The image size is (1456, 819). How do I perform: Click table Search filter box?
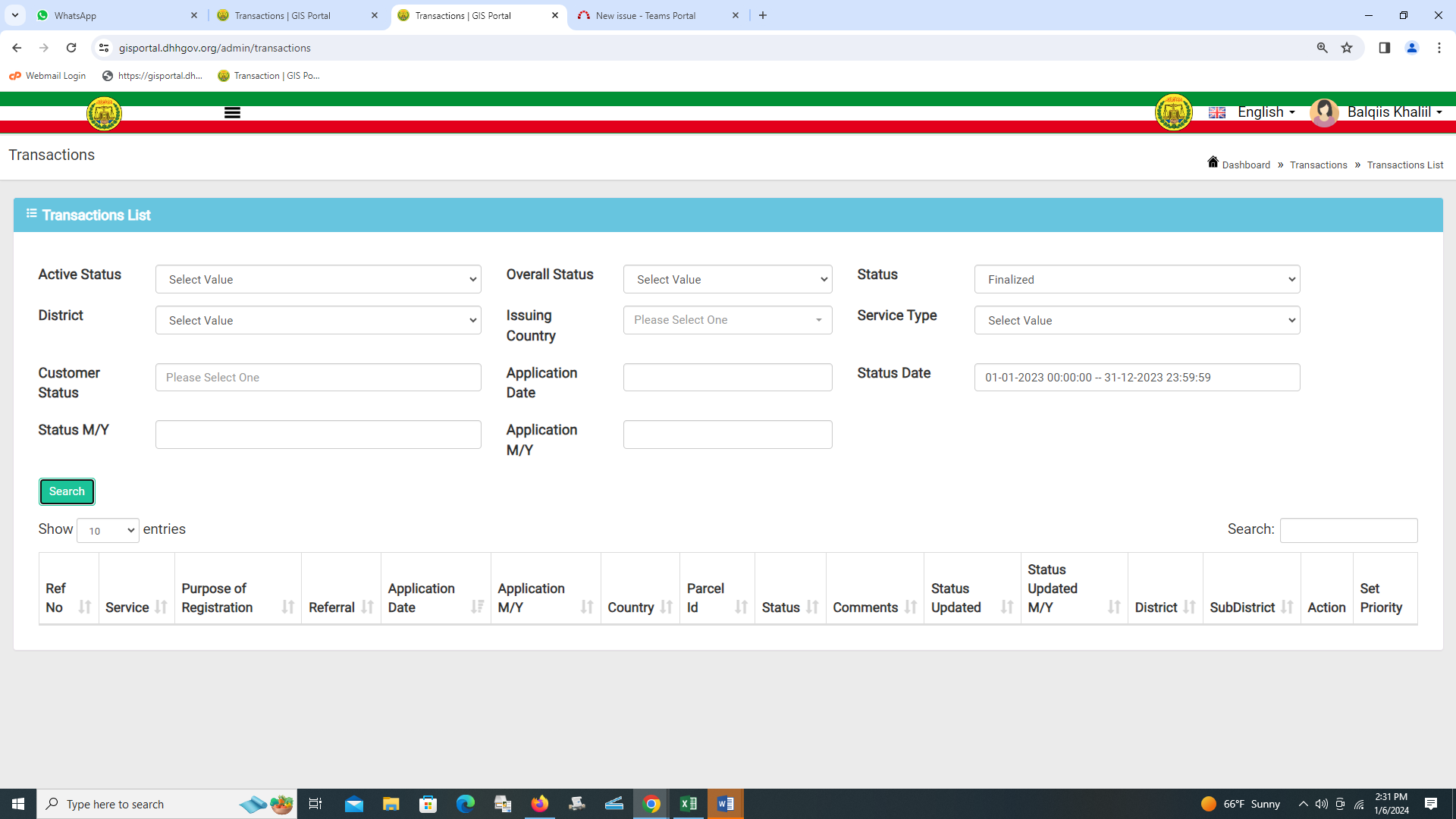tap(1348, 530)
